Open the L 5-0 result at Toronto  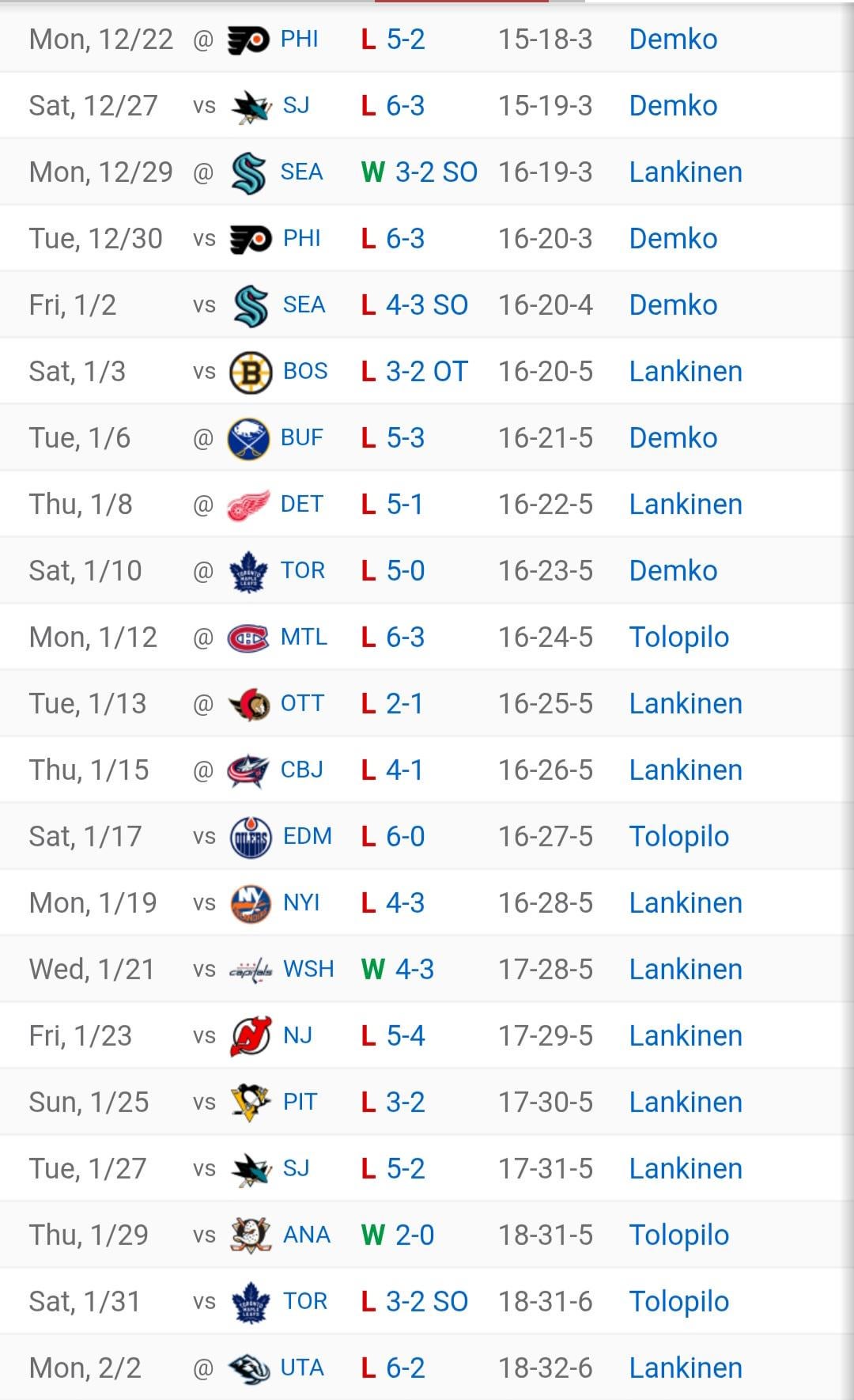tap(393, 571)
